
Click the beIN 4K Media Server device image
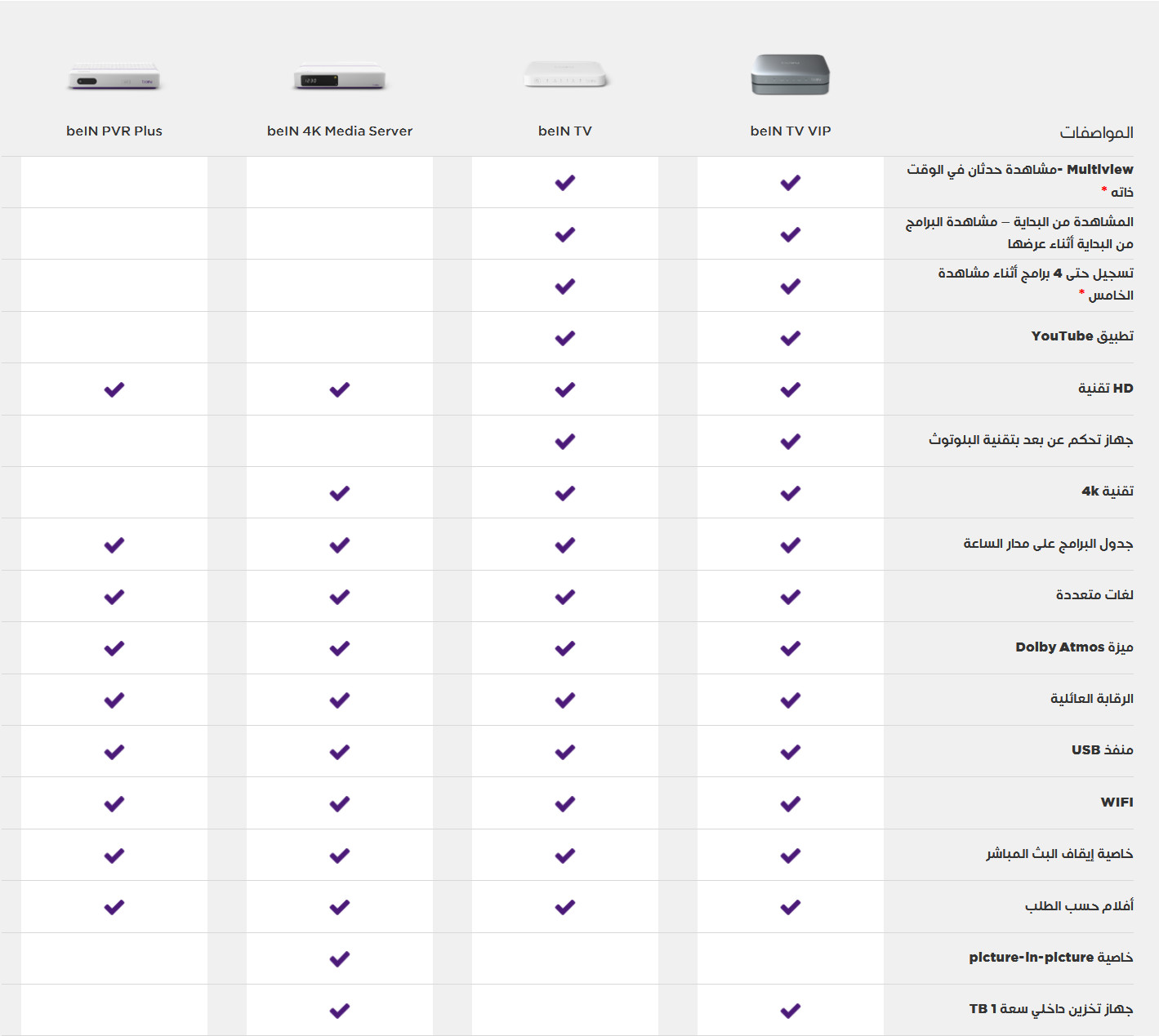340,78
